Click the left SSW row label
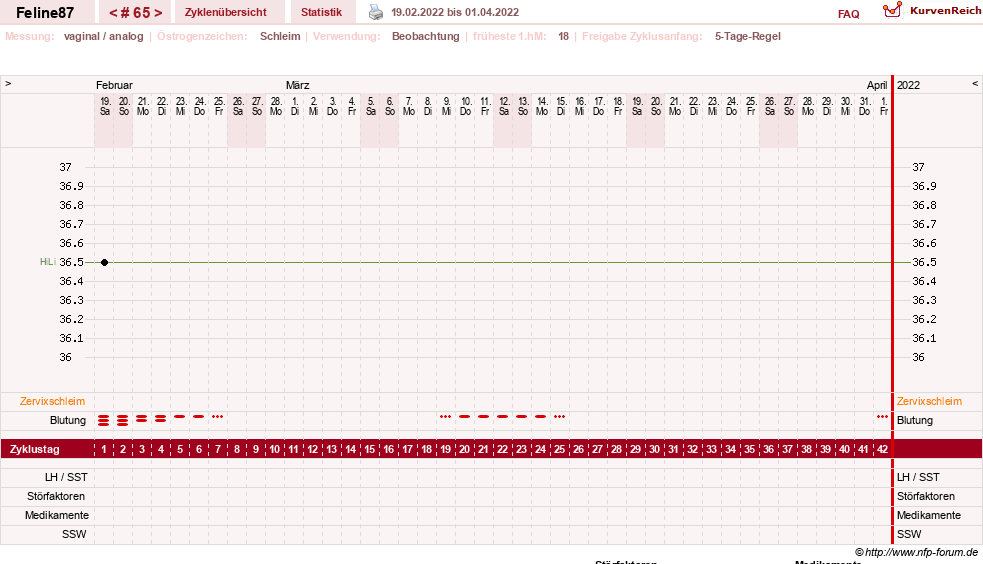This screenshot has width=983, height=564. point(74,534)
